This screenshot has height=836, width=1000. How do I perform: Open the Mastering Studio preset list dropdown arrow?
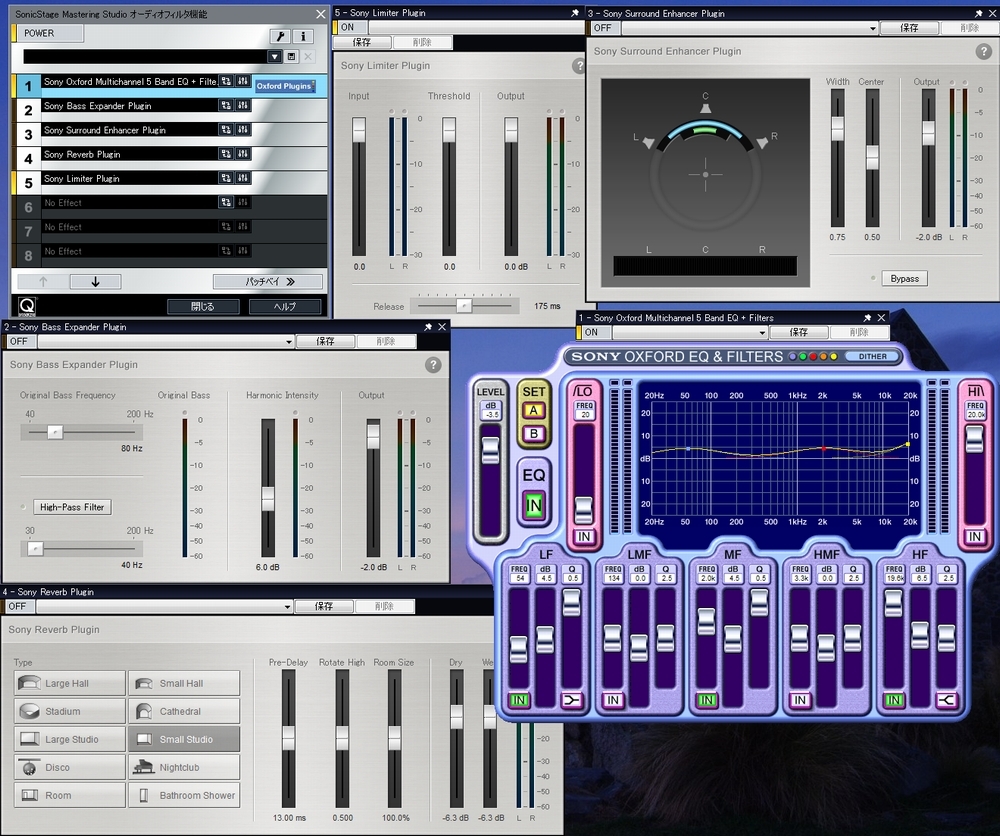point(274,57)
